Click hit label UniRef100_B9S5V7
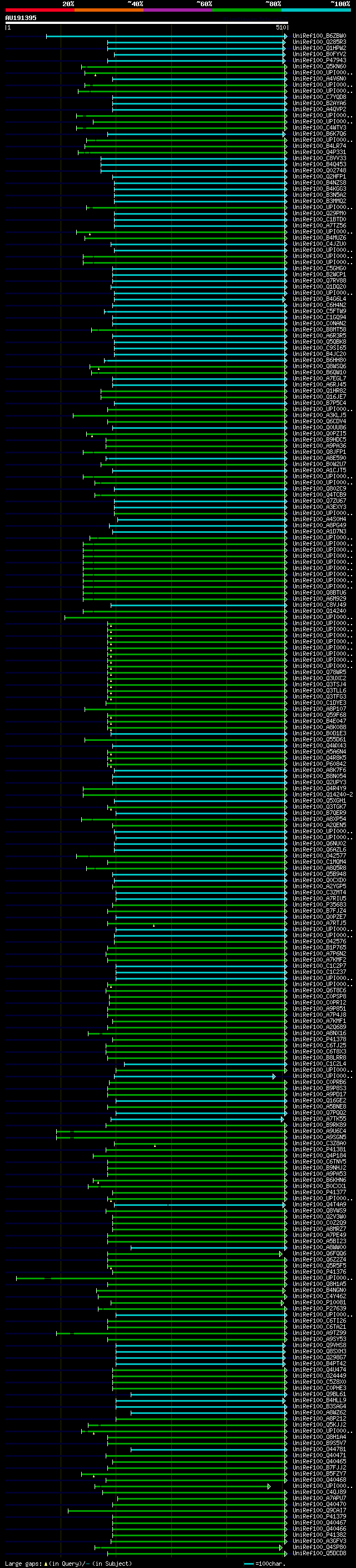 (319, 1443)
